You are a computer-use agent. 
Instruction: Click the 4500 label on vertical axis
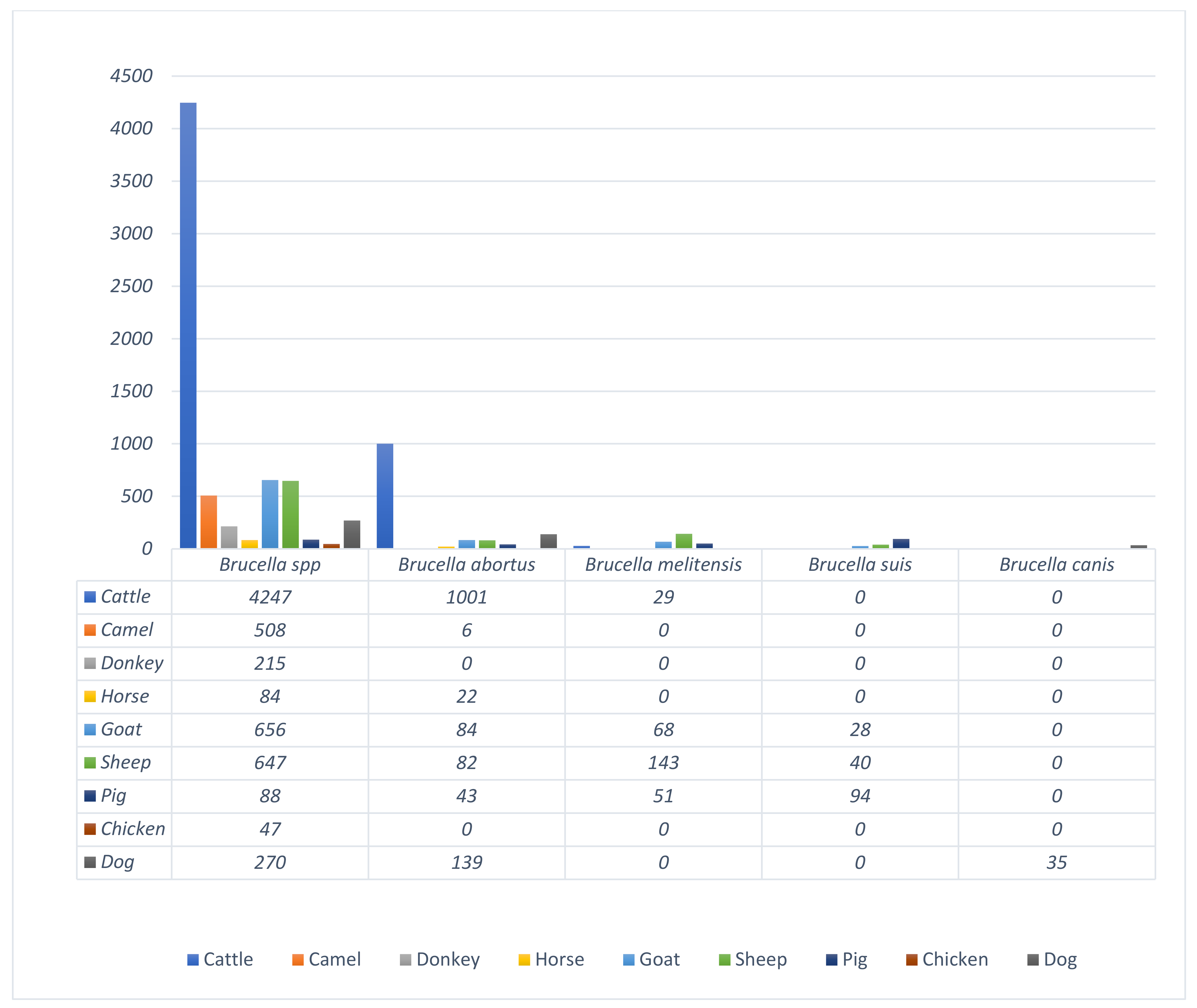click(x=131, y=76)
